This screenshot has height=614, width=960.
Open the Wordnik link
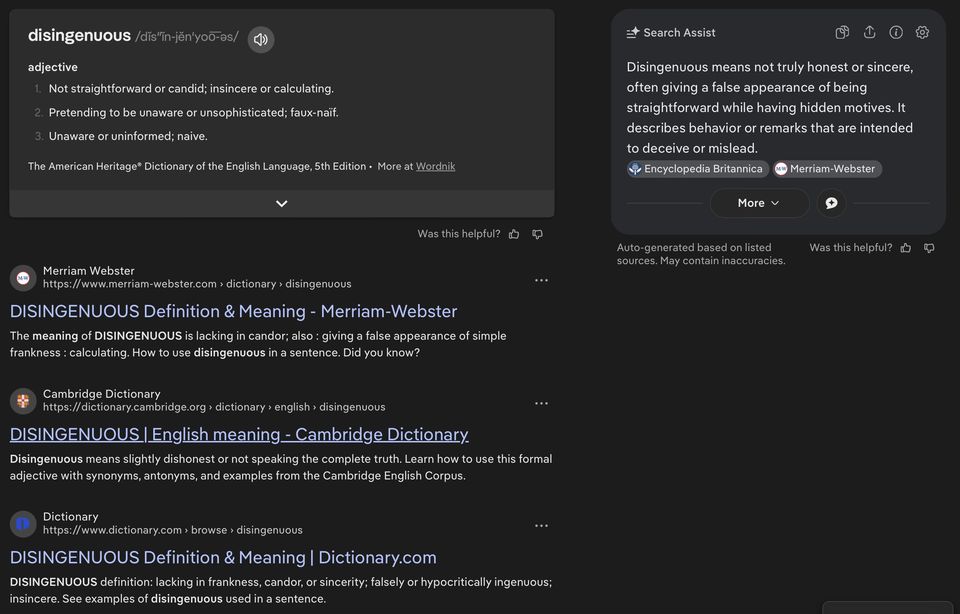point(435,167)
